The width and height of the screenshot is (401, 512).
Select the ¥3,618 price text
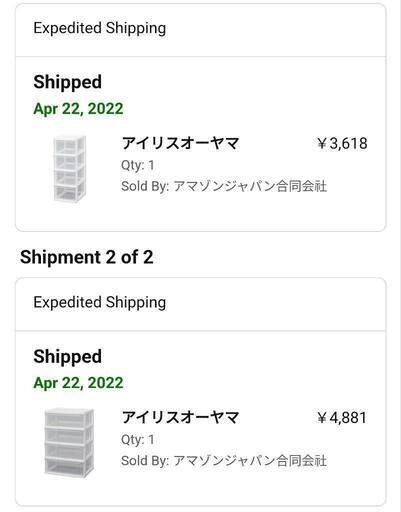coord(342,144)
